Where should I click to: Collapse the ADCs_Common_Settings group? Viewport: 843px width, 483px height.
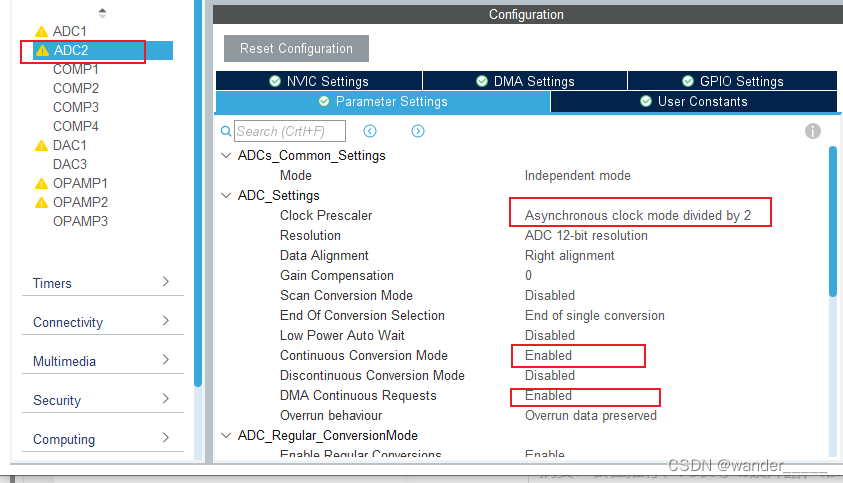click(226, 155)
